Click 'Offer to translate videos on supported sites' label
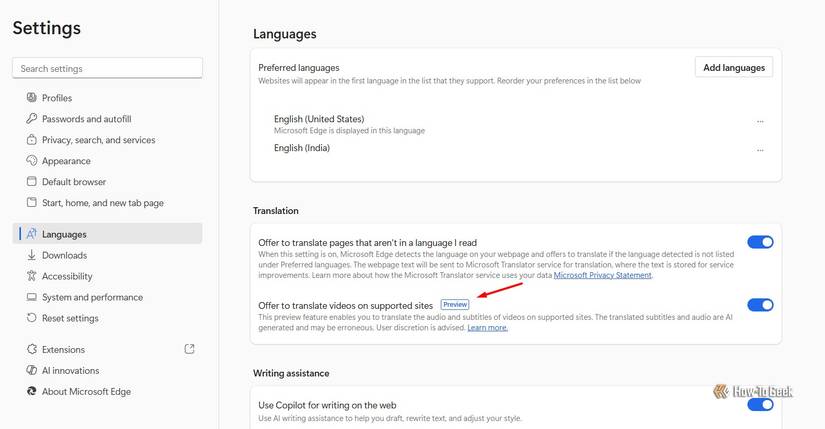Image resolution: width=825 pixels, height=429 pixels. pos(345,305)
